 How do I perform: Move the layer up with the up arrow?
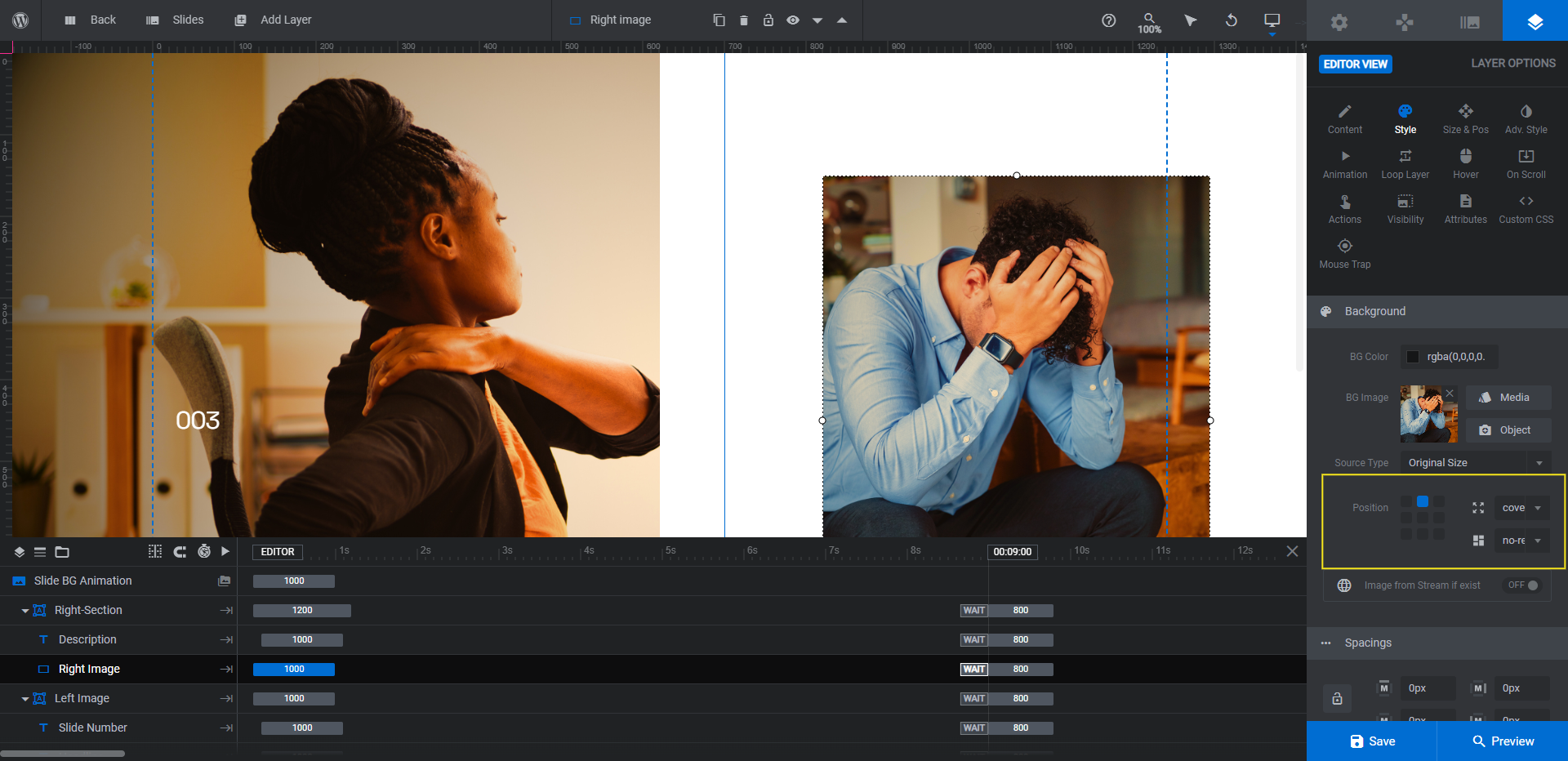[x=841, y=20]
